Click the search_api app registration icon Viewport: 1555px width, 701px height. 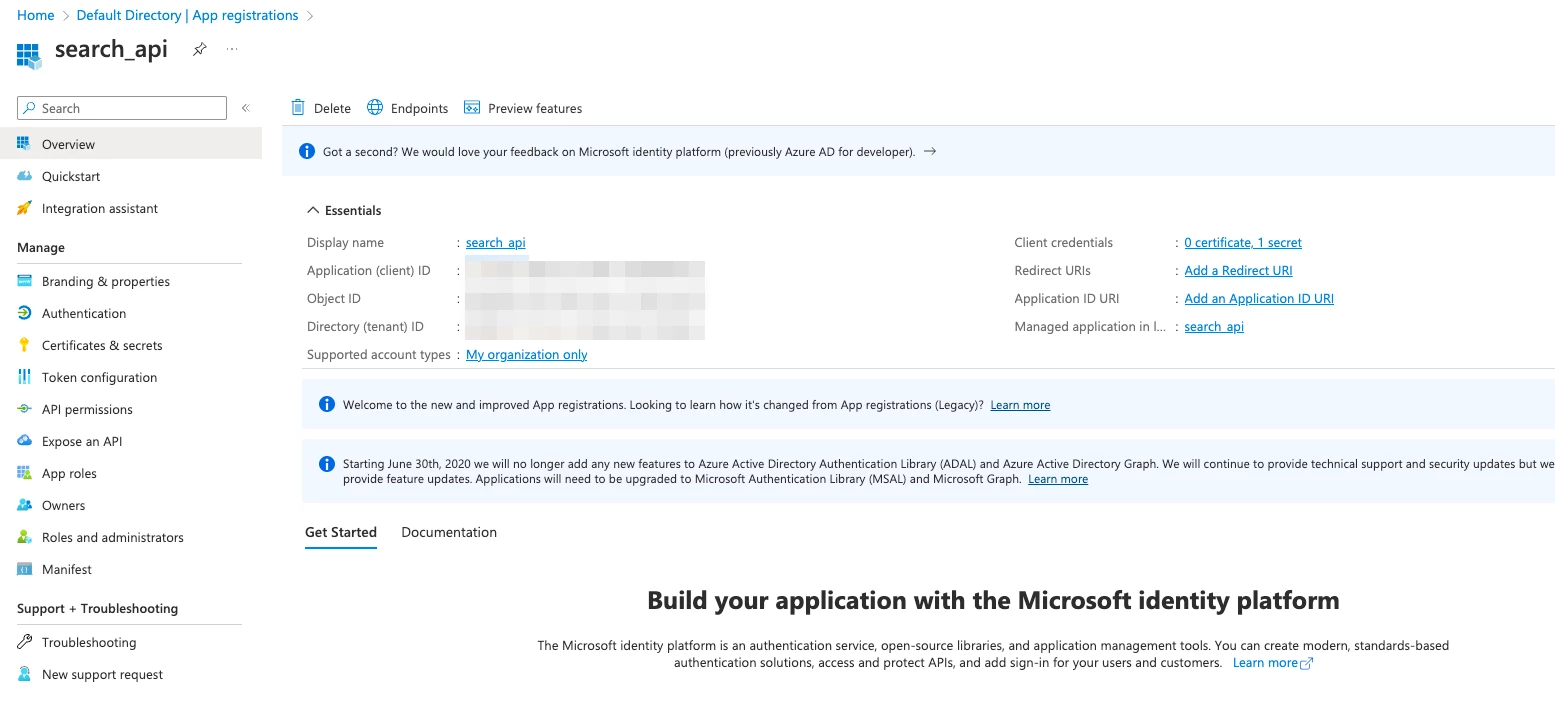(28, 54)
